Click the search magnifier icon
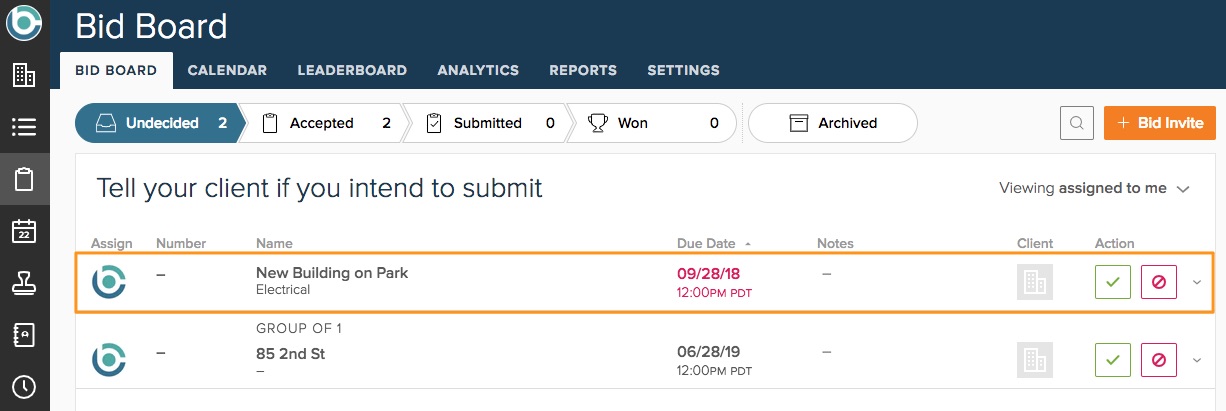Screen dimensions: 1226x411 (x=1077, y=123)
